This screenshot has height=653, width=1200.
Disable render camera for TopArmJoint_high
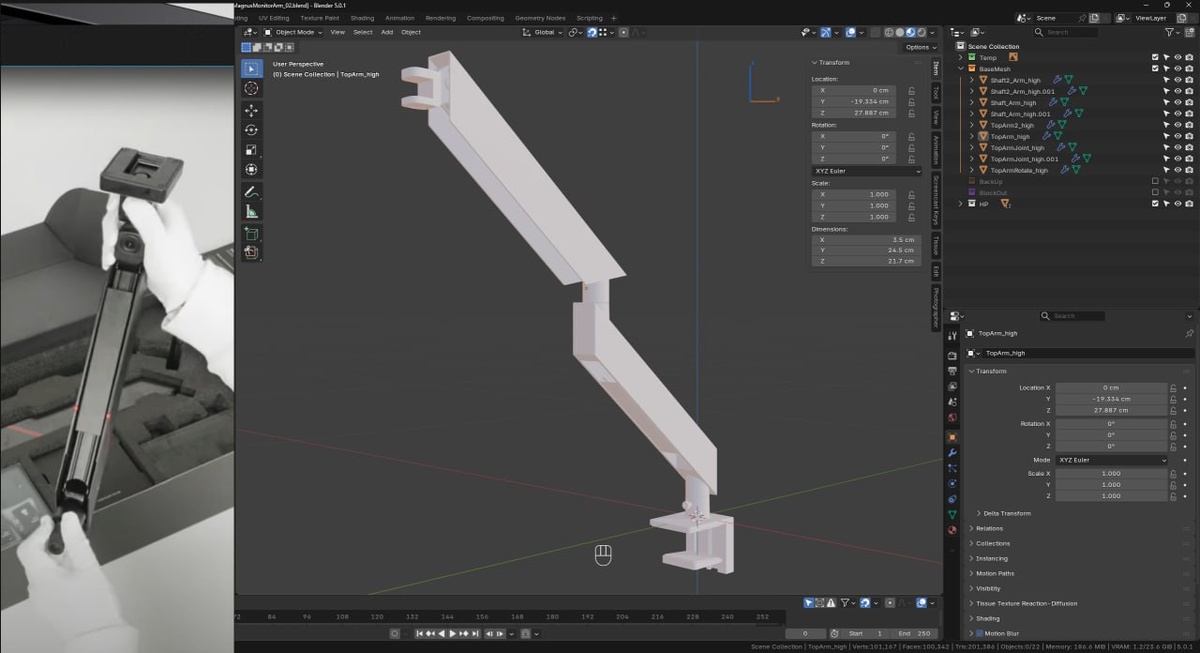point(1189,147)
